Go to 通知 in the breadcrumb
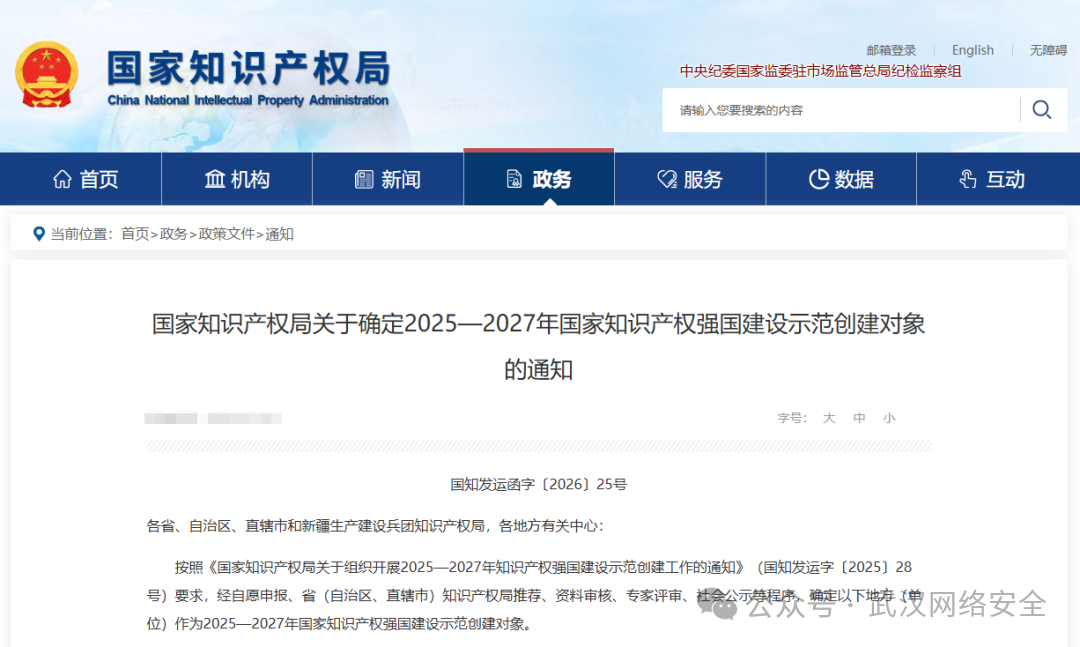The width and height of the screenshot is (1080, 647). [280, 234]
